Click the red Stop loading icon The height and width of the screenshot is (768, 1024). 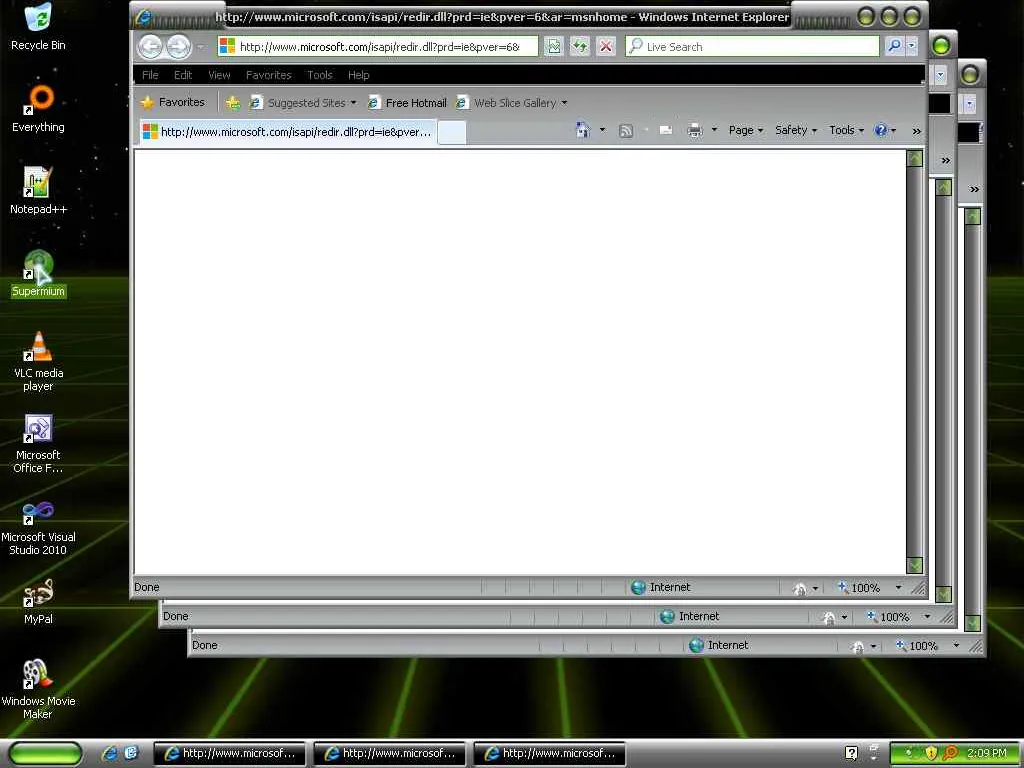coord(606,46)
